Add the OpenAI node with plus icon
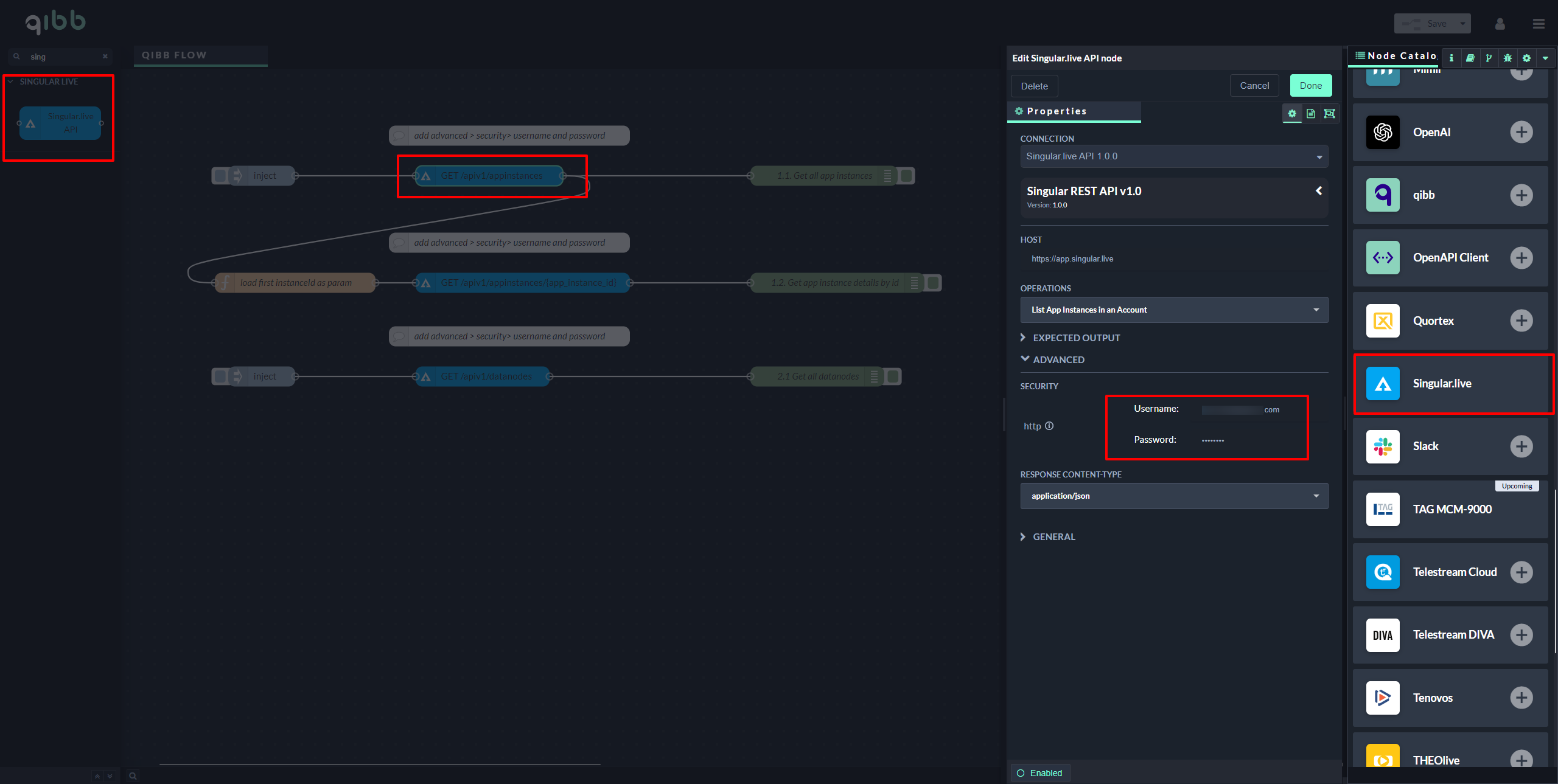Image resolution: width=1558 pixels, height=784 pixels. click(1521, 132)
